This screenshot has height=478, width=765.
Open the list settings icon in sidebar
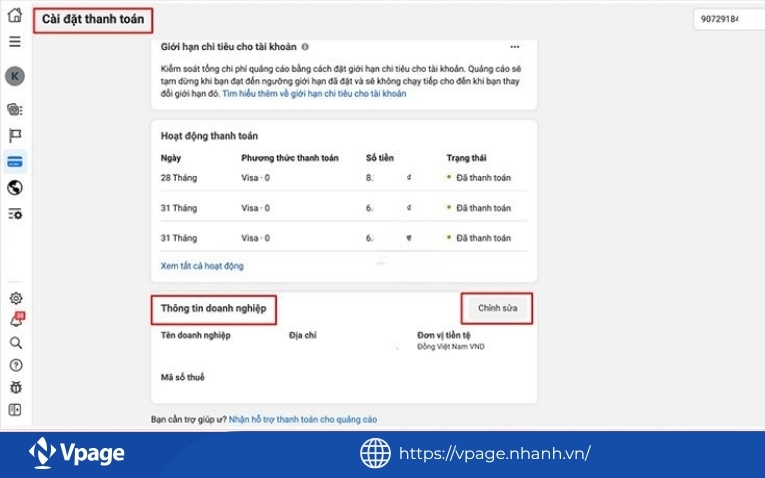pos(14,214)
